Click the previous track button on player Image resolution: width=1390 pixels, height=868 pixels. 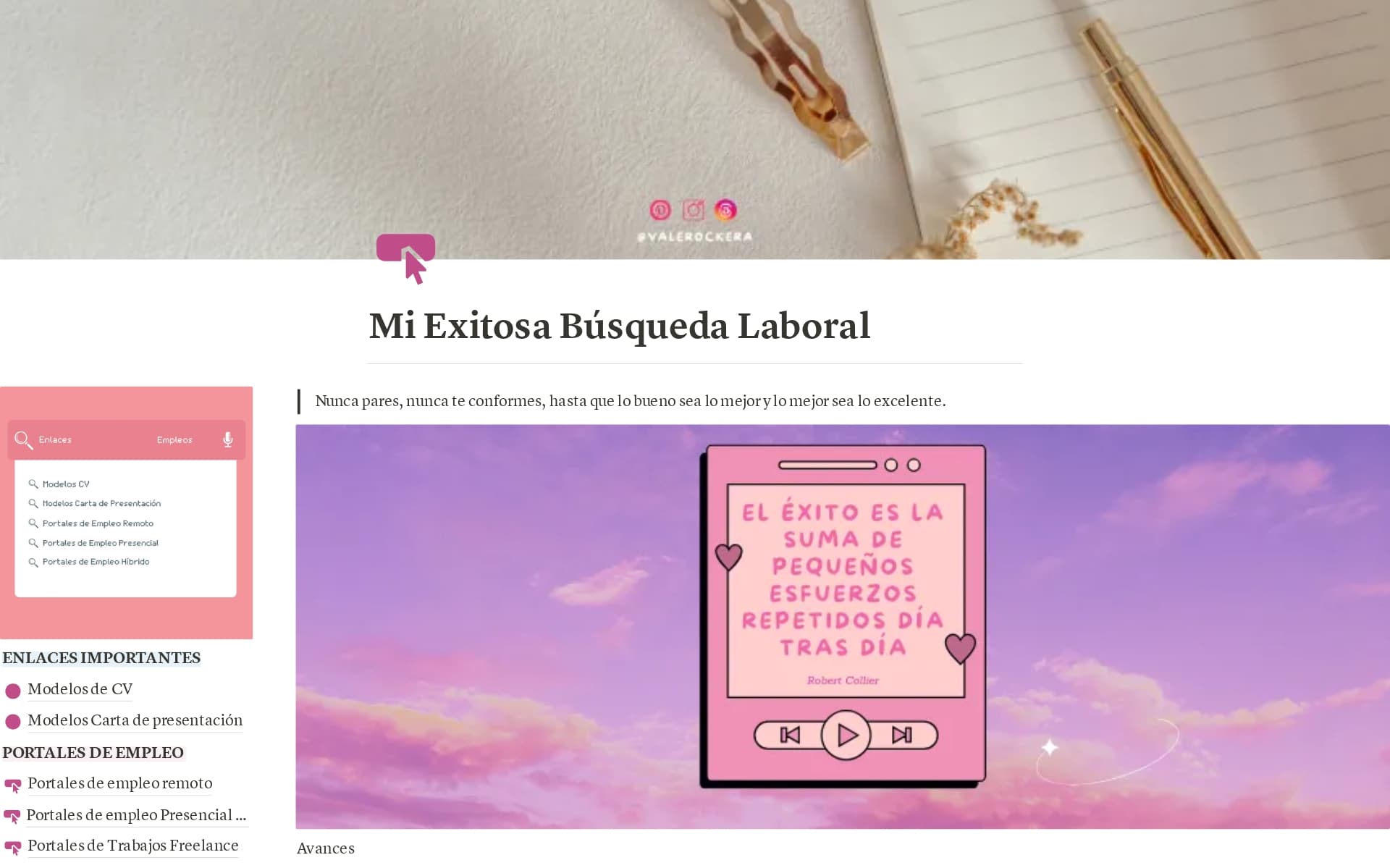pos(790,736)
